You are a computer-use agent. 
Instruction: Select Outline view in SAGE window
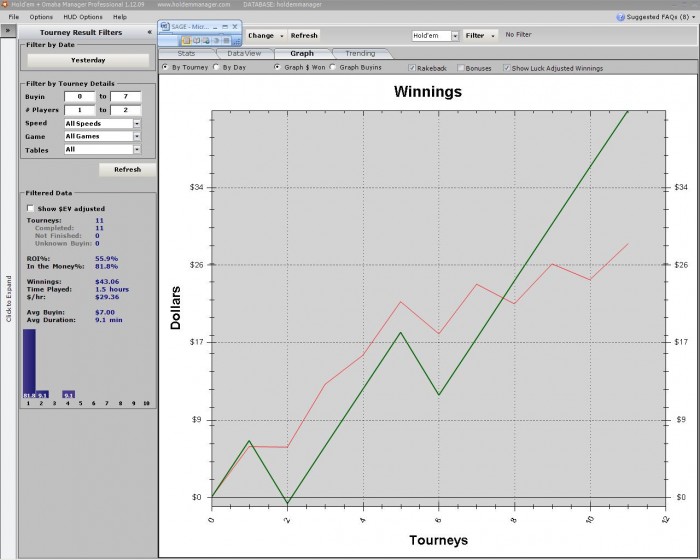pyautogui.click(x=216, y=41)
